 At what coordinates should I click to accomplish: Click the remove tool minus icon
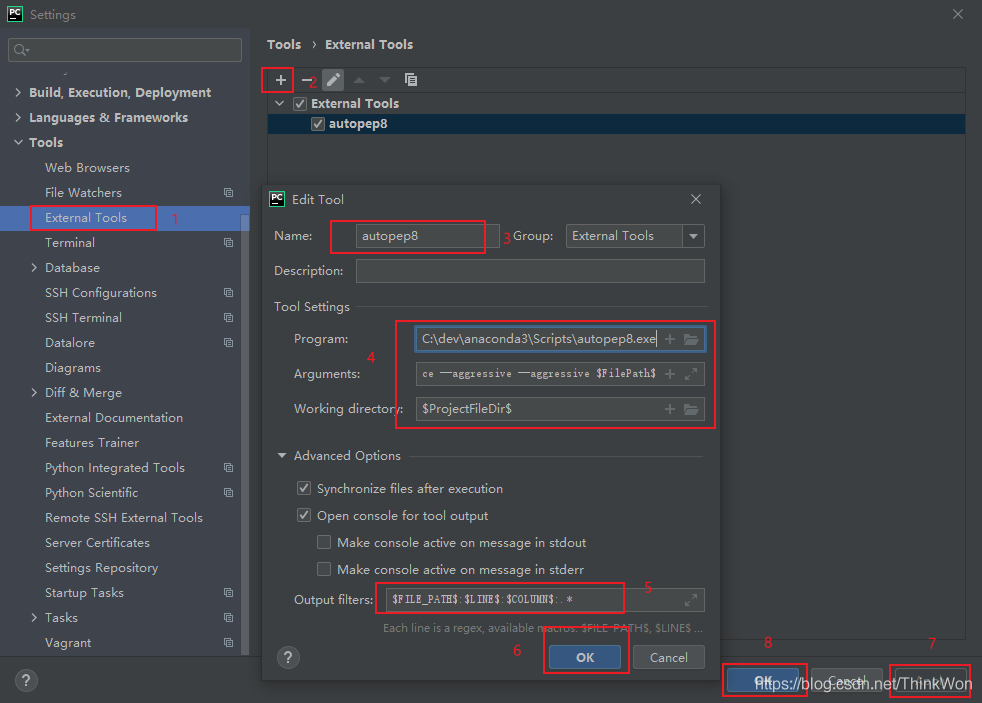pos(307,80)
